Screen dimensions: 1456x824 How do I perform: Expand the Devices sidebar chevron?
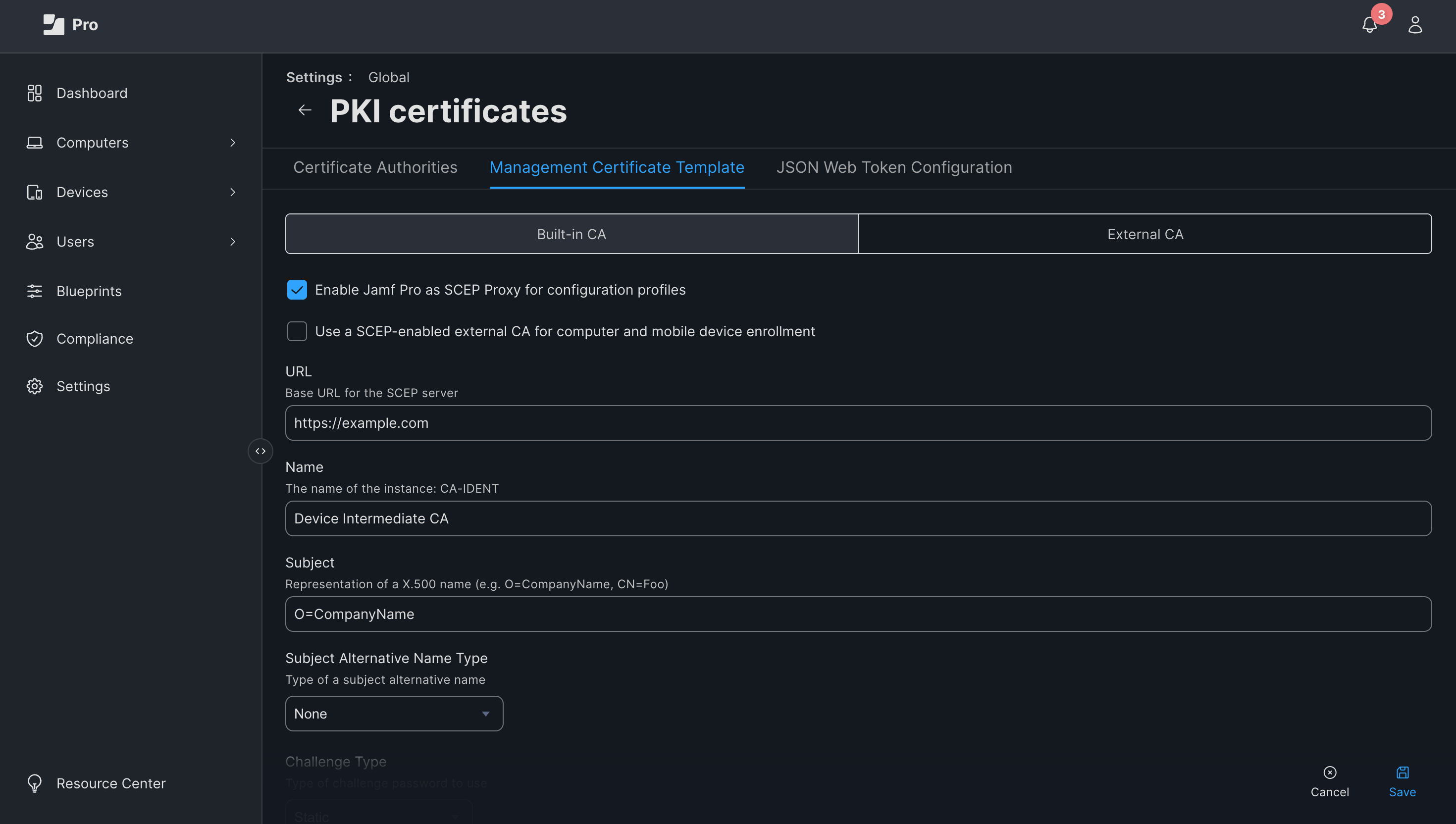[x=232, y=193]
